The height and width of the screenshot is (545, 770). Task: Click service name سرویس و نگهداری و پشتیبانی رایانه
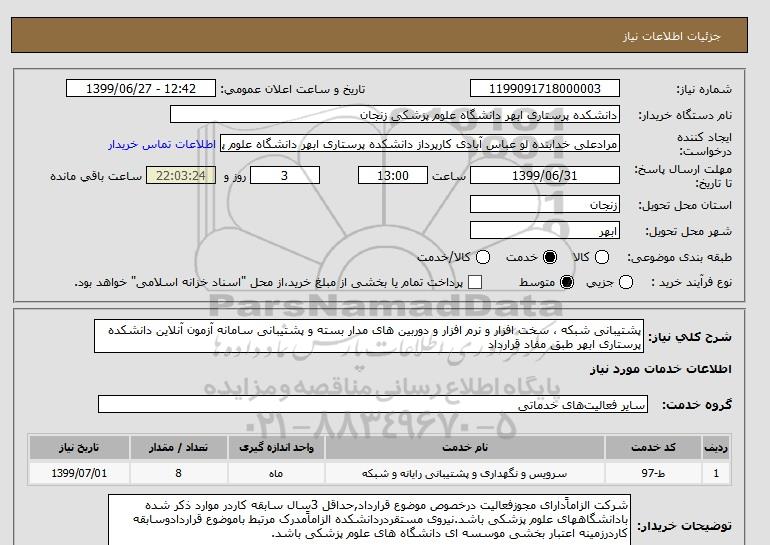pyautogui.click(x=465, y=473)
